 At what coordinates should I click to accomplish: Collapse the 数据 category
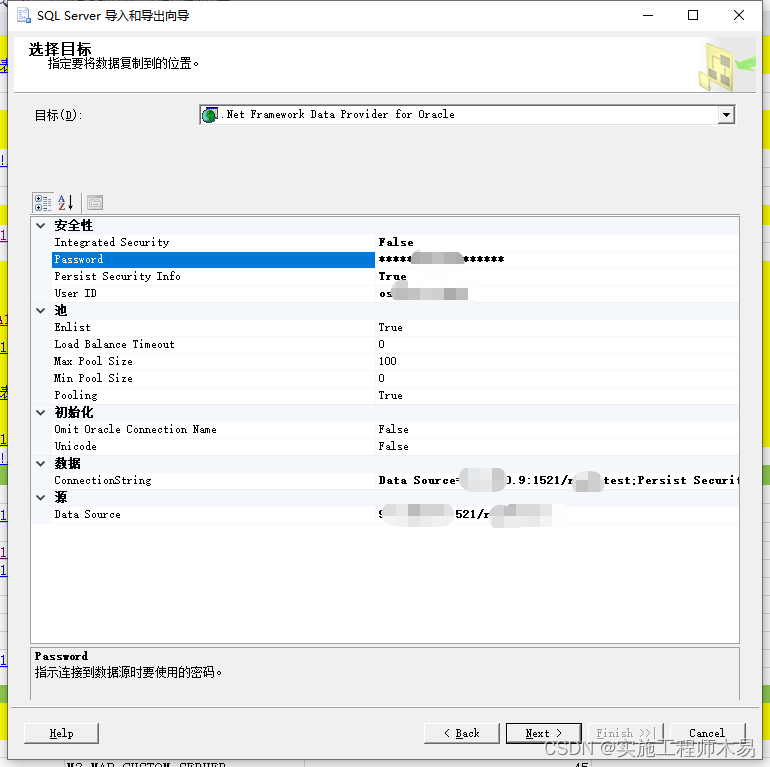41,464
